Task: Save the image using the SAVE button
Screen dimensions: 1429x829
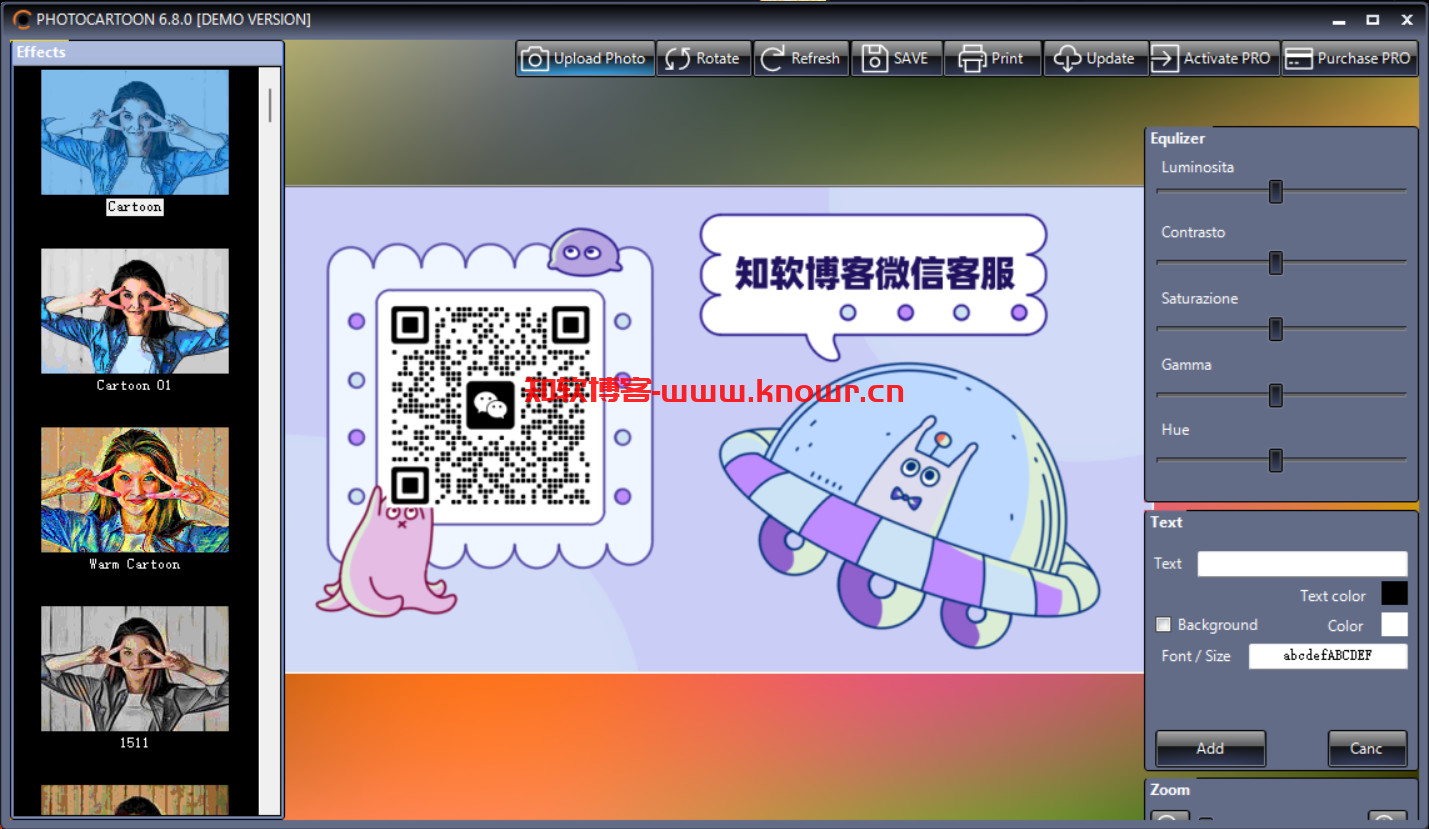Action: pos(896,58)
